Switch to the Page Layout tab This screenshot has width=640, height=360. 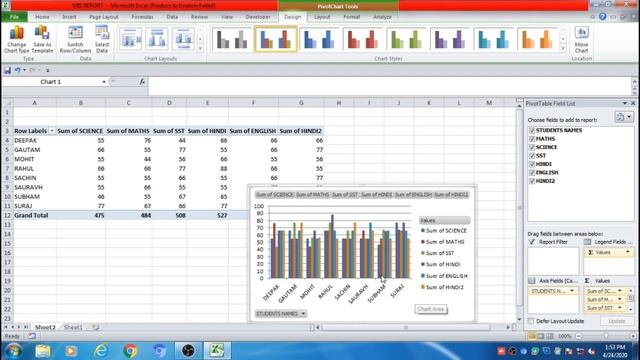104,17
